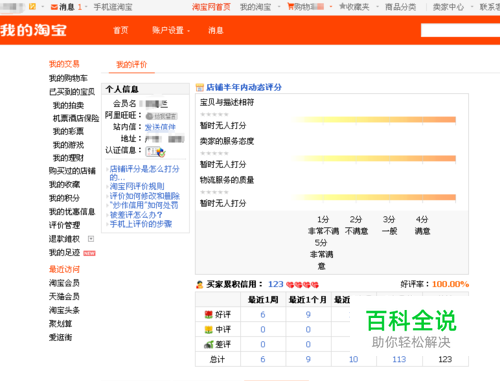Open "炒作信用"如何处罚 help link
Screen dimensions: 500x381
coord(144,205)
